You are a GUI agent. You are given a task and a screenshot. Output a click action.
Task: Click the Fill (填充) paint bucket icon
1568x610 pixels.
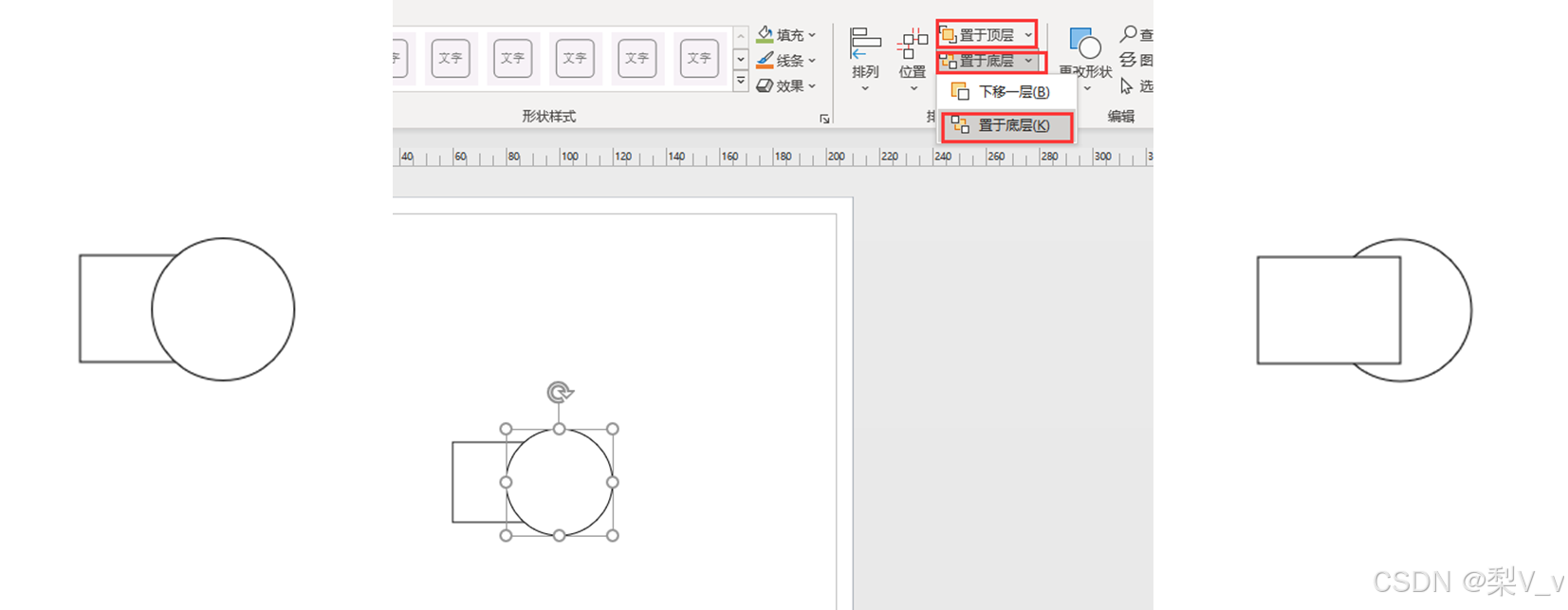point(765,34)
